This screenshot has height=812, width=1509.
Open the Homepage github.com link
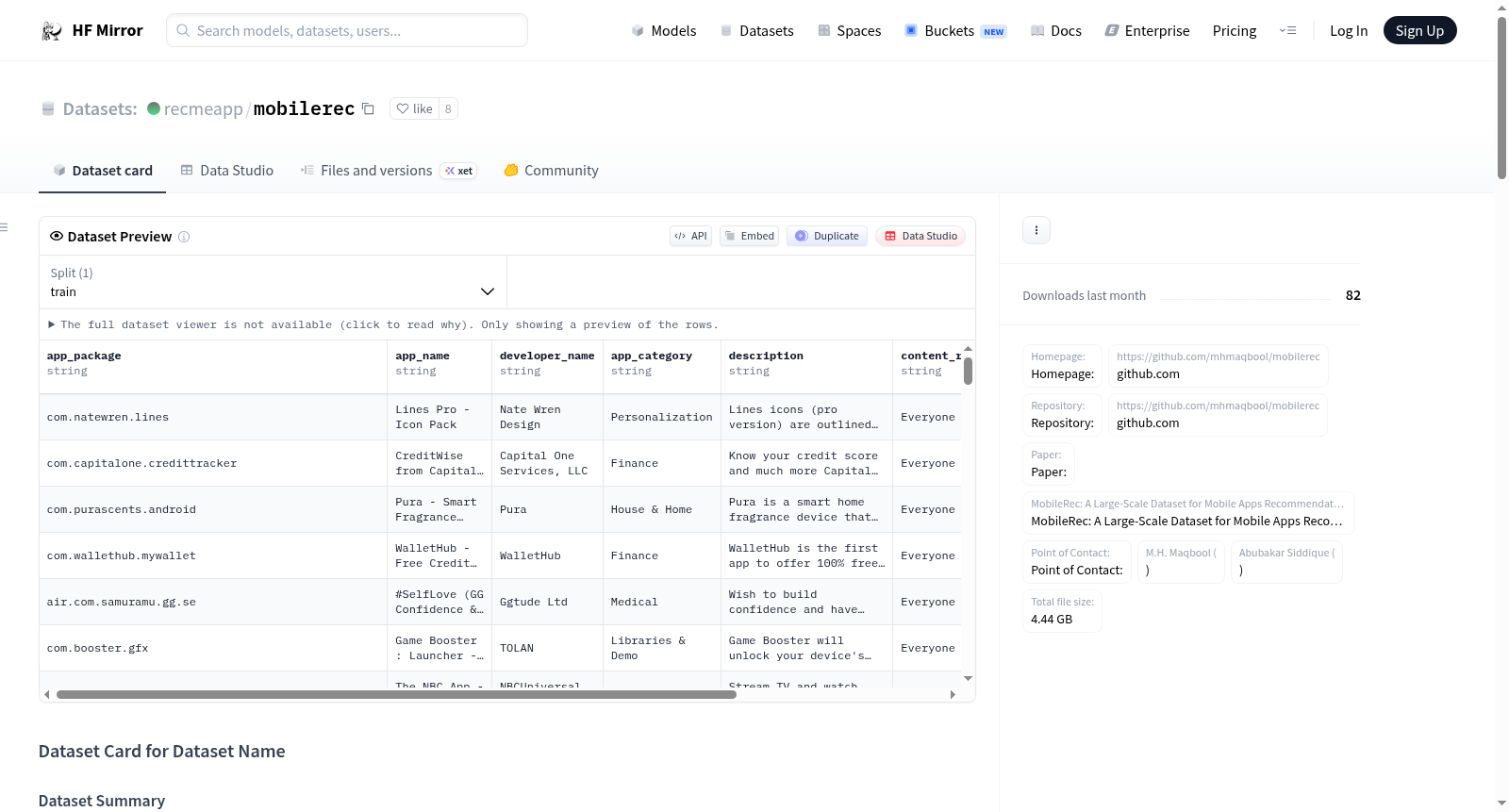tap(1219, 366)
